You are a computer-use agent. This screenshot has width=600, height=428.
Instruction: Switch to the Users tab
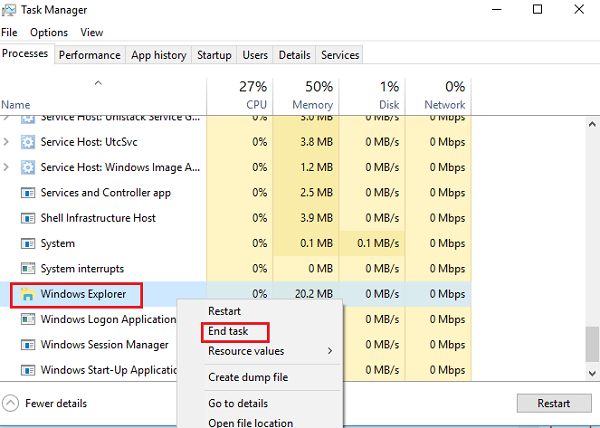255,55
